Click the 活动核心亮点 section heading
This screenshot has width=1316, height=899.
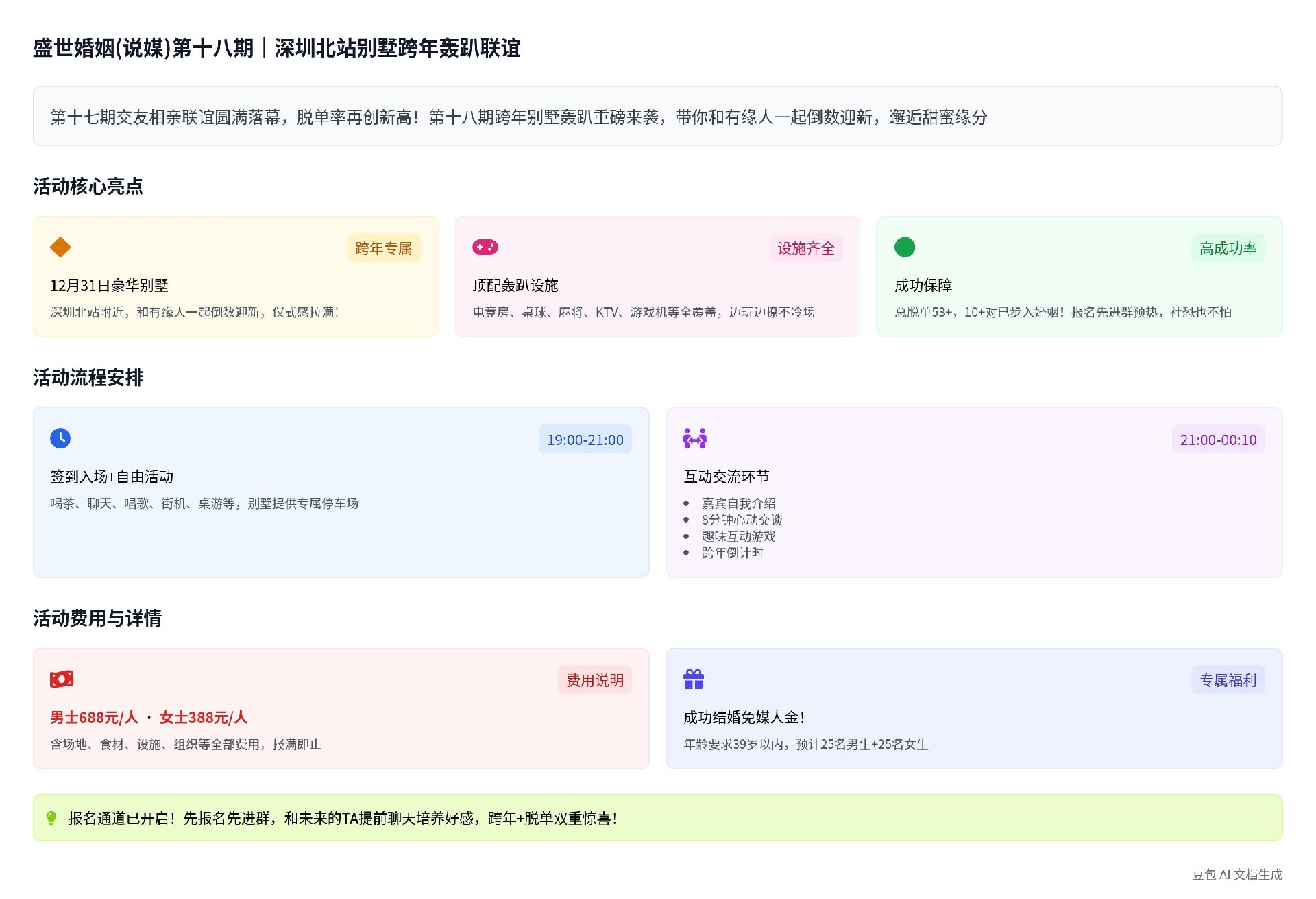tap(88, 187)
